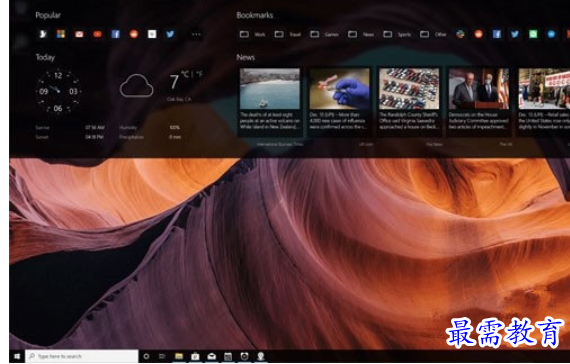Open the White Island volcano news thumbnail
Image resolution: width=570 pixels, height=364 pixels.
(x=270, y=88)
